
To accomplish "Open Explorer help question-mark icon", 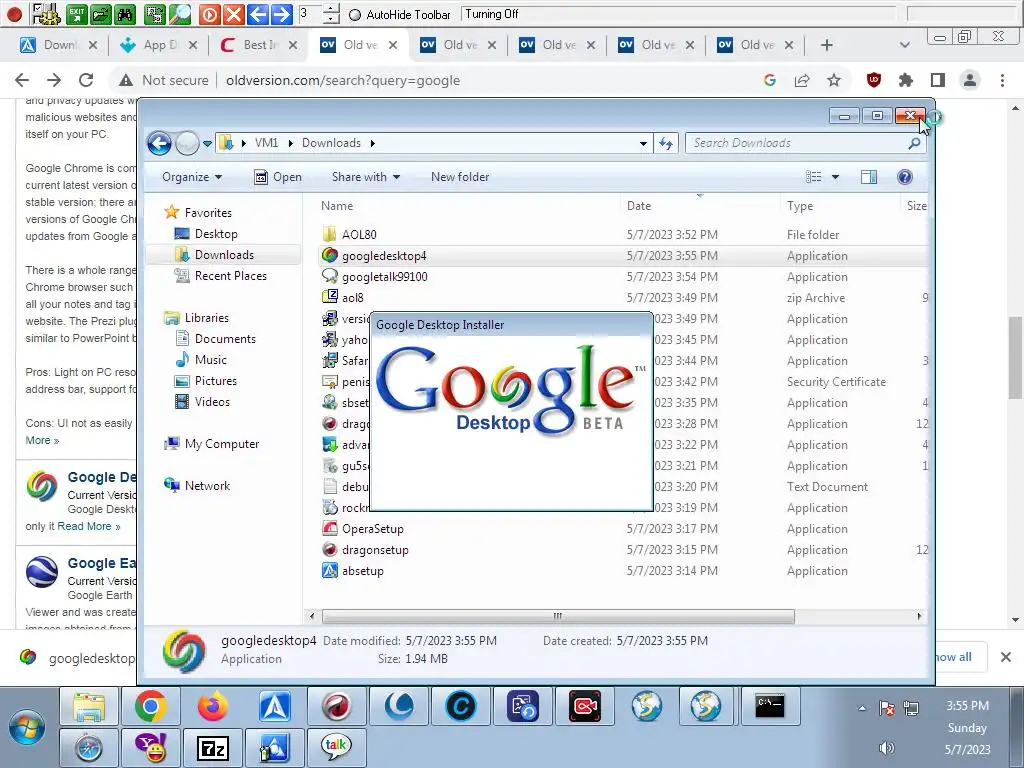I will click(904, 177).
